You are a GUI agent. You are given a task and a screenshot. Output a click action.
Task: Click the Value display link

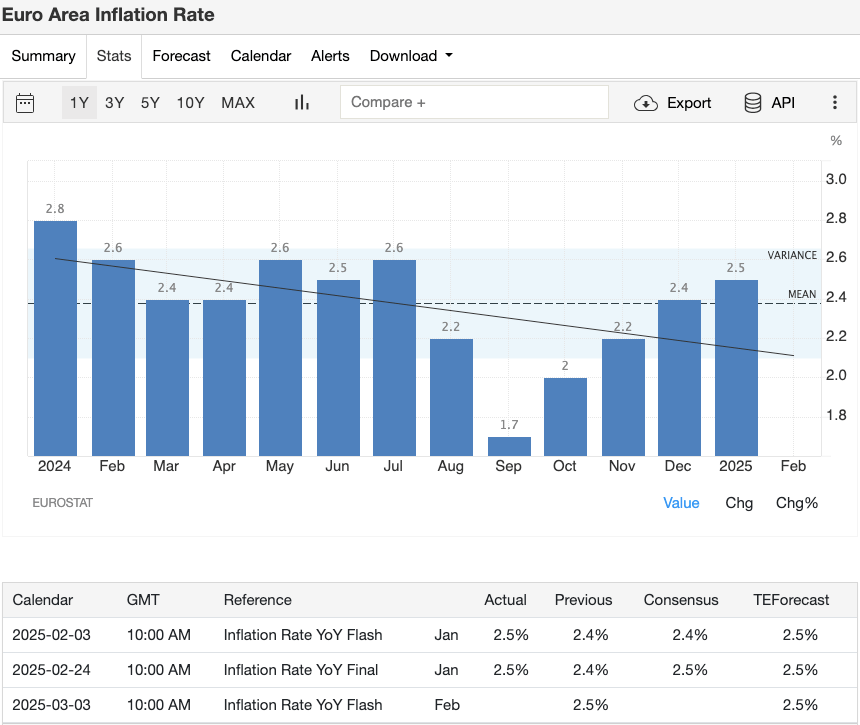point(681,503)
